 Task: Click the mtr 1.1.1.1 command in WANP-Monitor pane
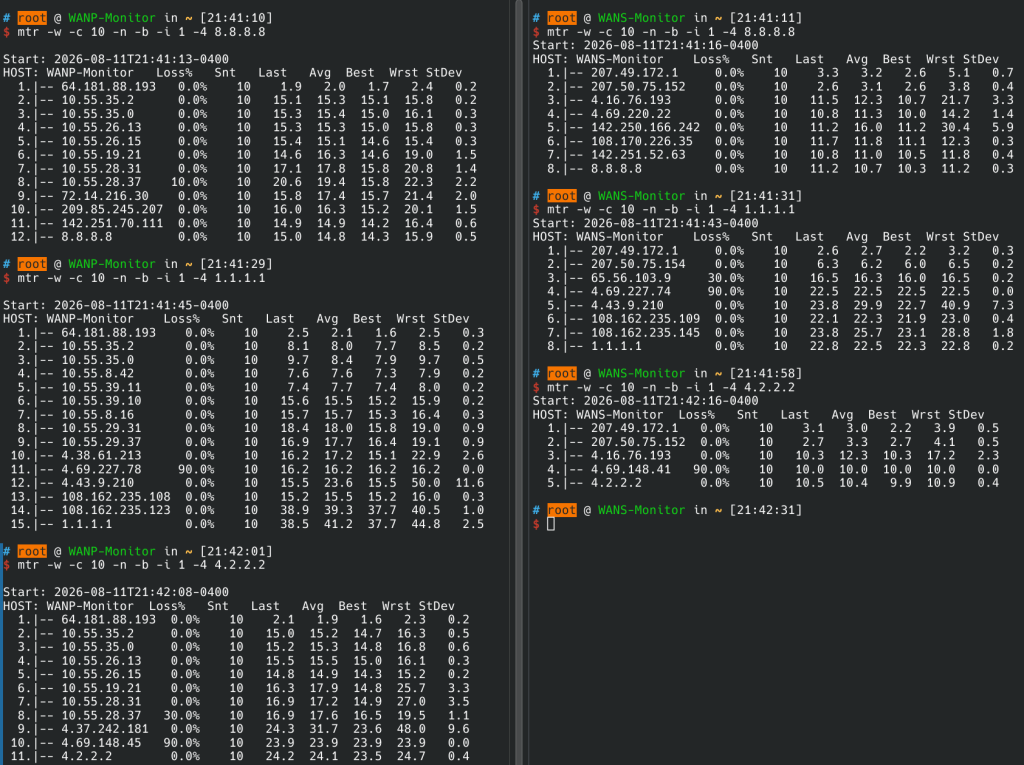click(141, 278)
